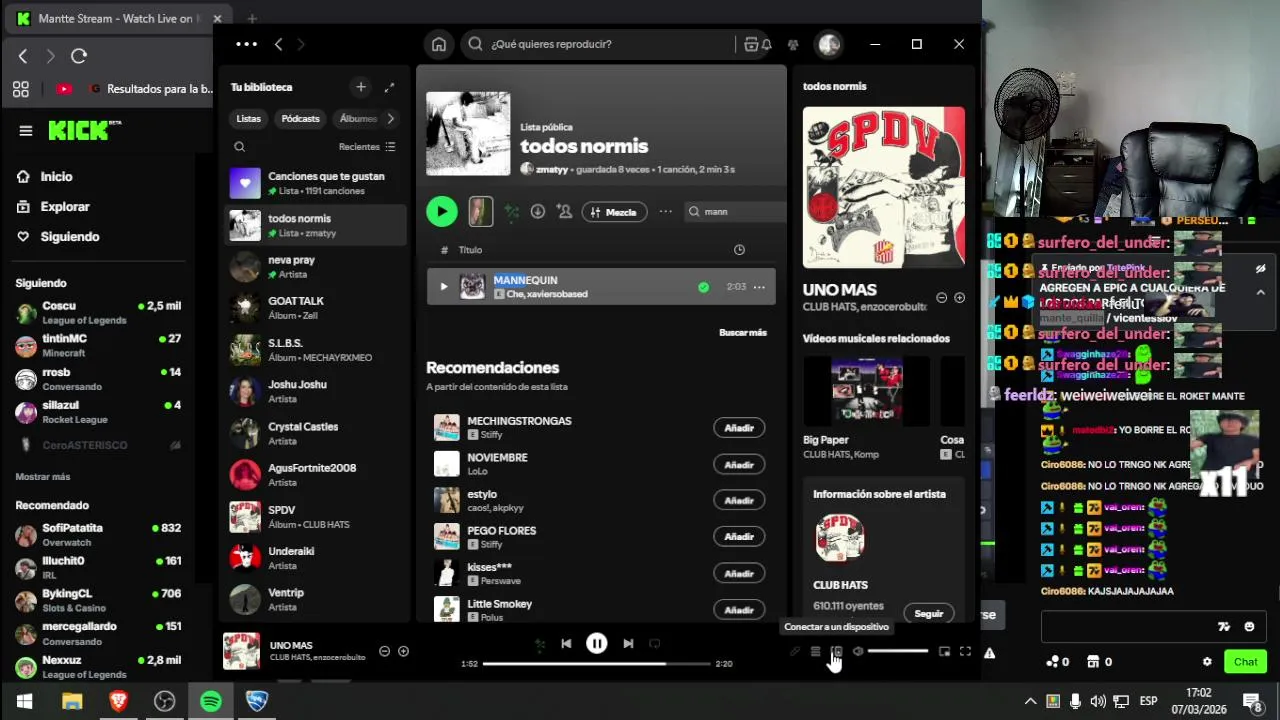Add UNO MAS to liked songs in player bar
The image size is (1280, 720).
click(403, 651)
